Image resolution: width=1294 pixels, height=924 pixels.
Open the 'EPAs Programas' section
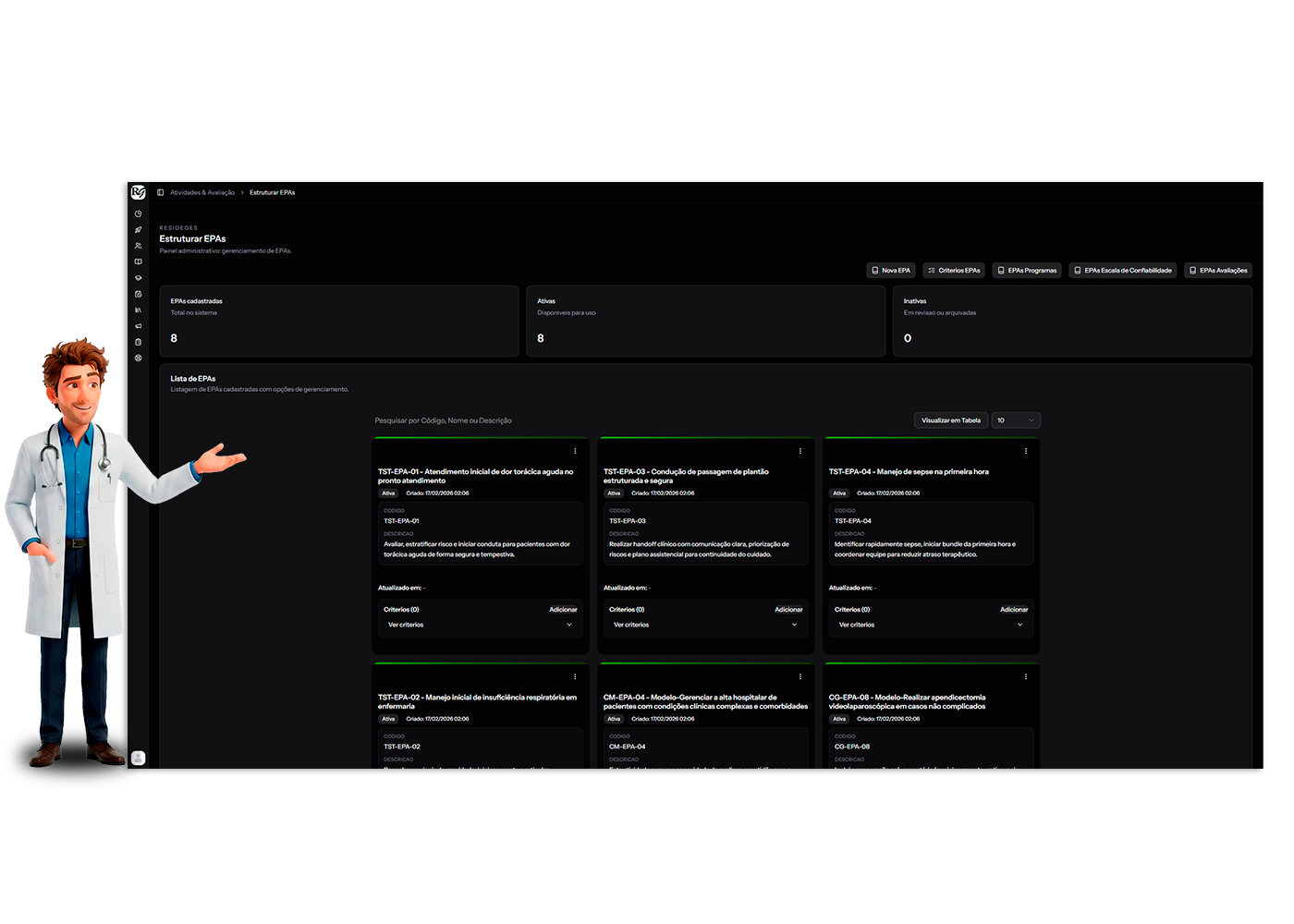tap(1027, 271)
